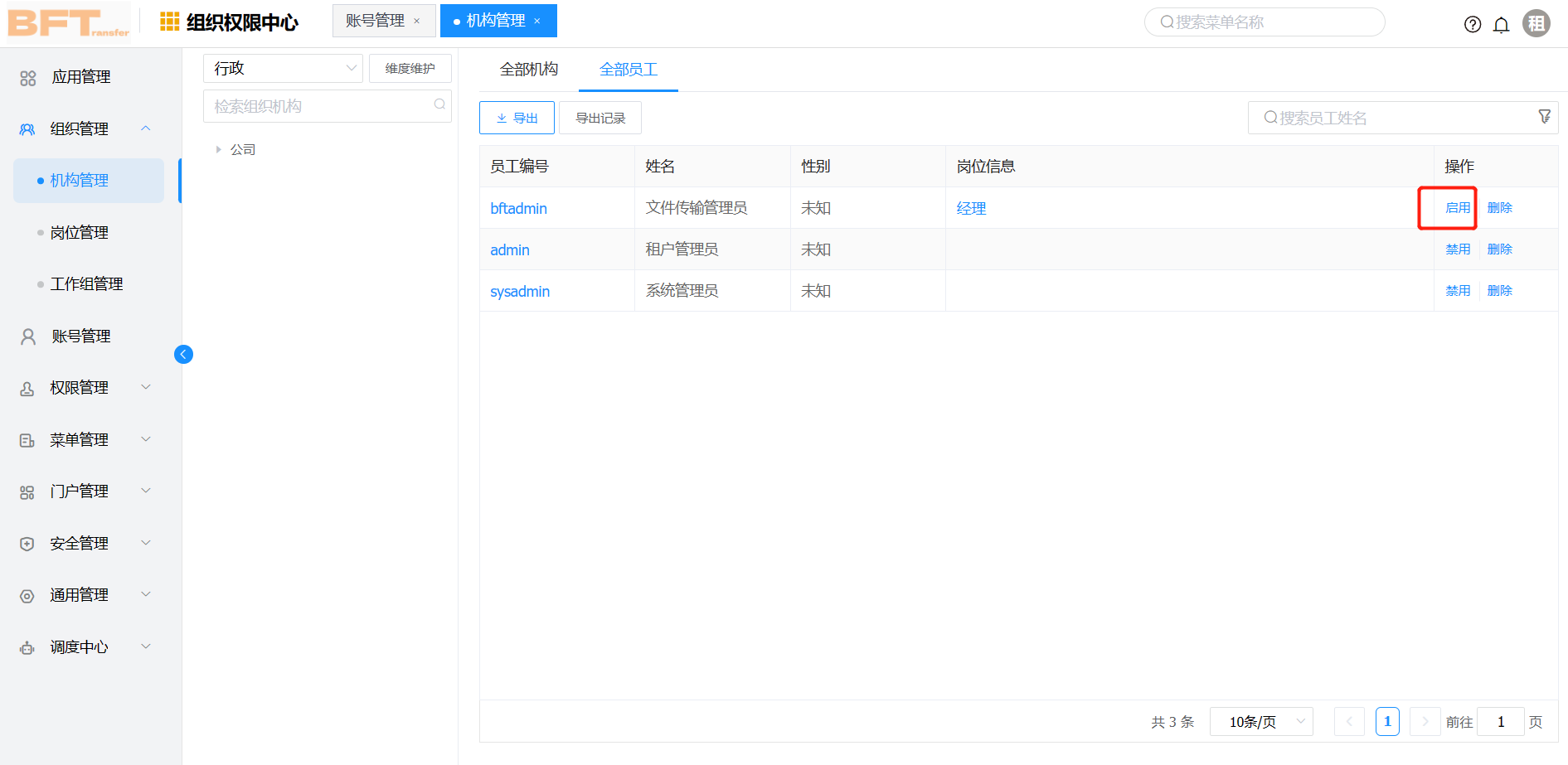
Task: Click the tenant avatar in top right corner
Action: [x=1536, y=22]
